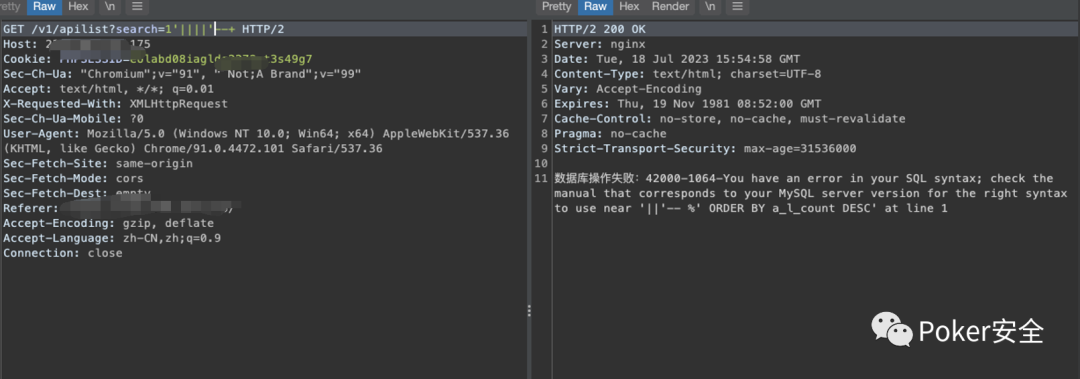Click the Sec-Fetch-Site header line
Image resolution: width=1080 pixels, height=379 pixels.
pos(98,164)
